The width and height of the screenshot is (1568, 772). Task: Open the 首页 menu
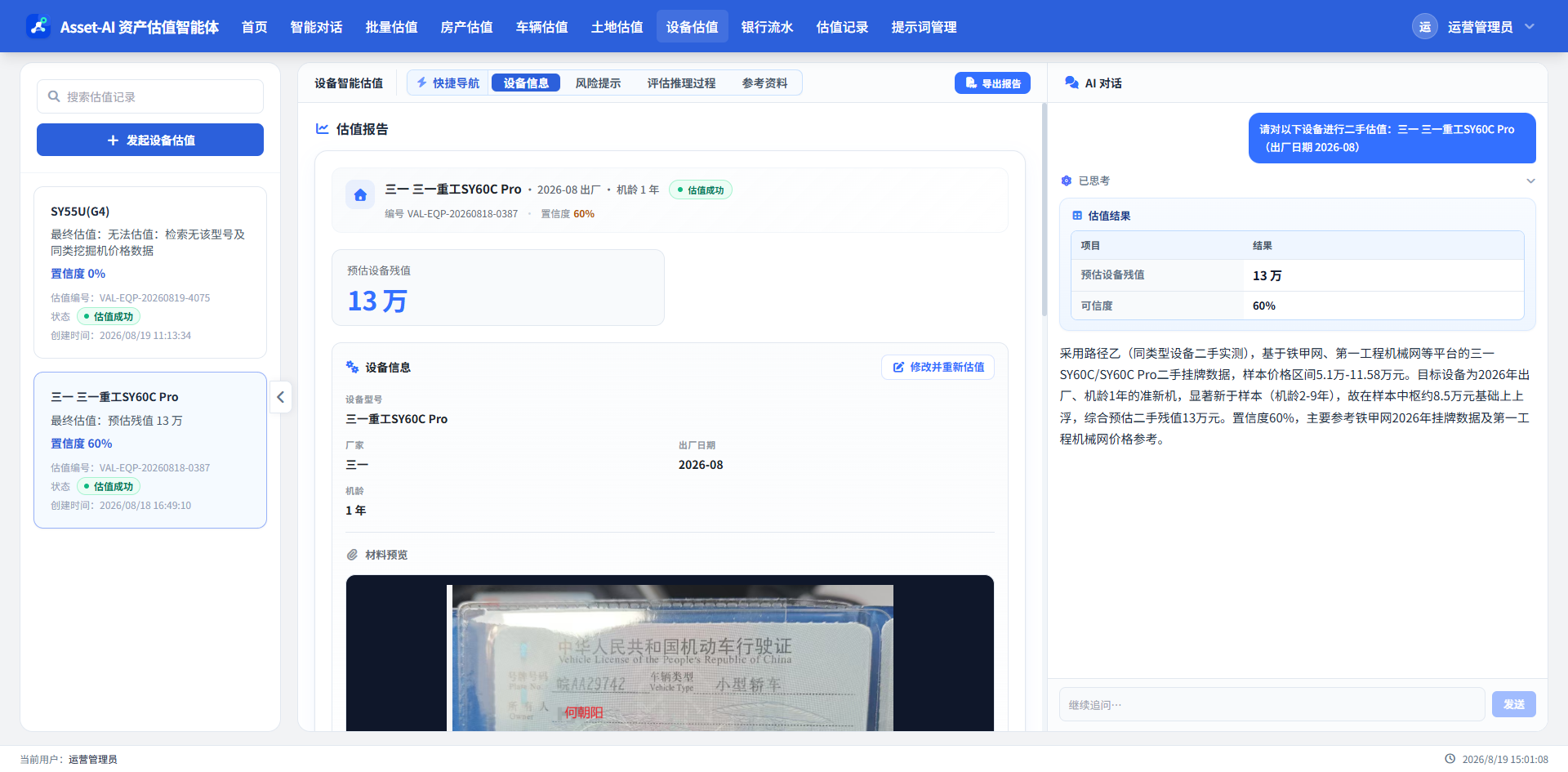click(x=254, y=27)
